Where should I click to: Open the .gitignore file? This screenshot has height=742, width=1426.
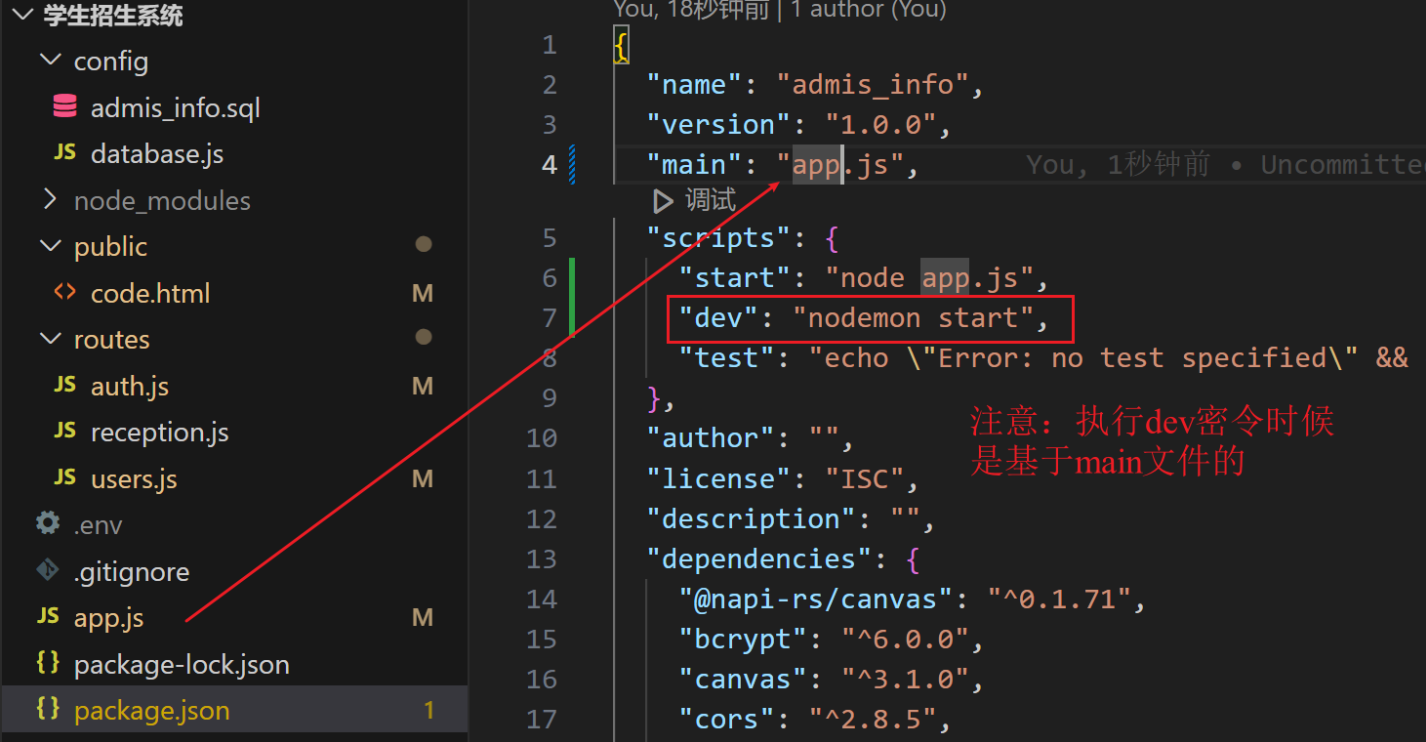click(132, 572)
